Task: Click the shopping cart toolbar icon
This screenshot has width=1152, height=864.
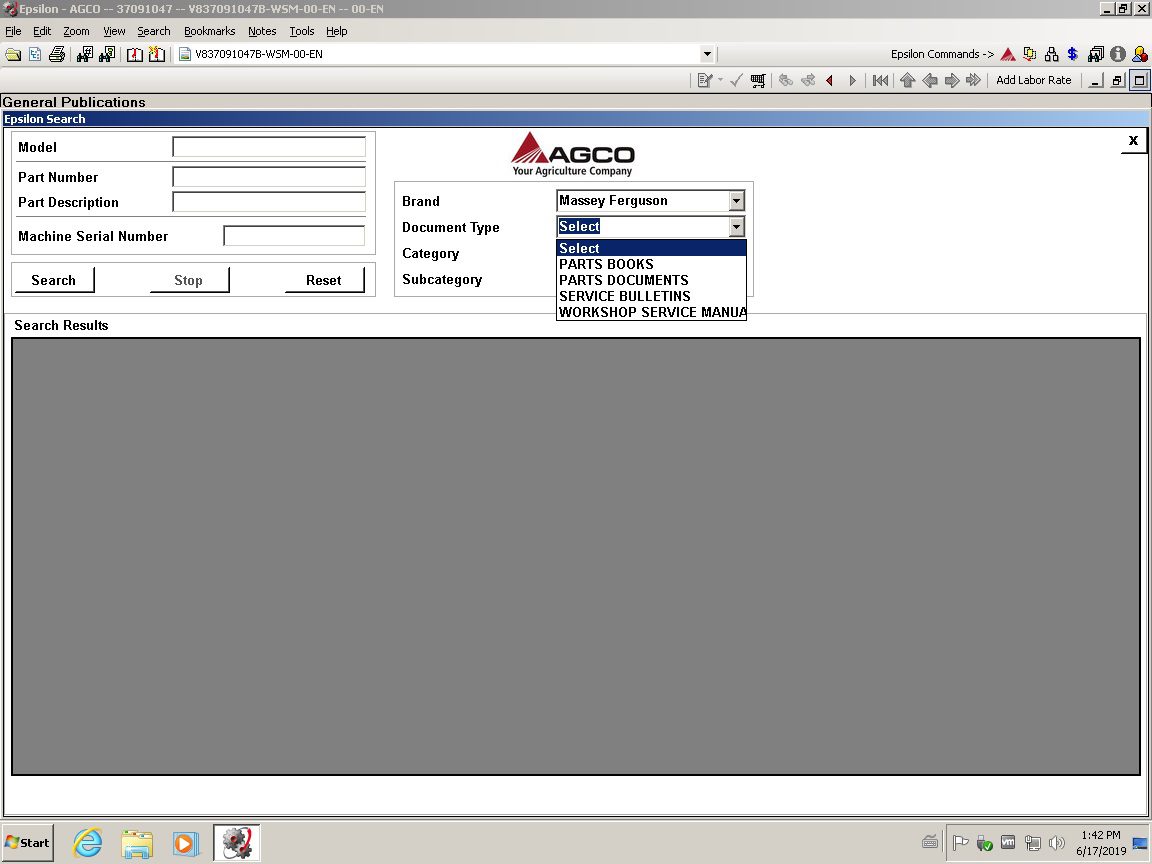Action: coord(757,80)
